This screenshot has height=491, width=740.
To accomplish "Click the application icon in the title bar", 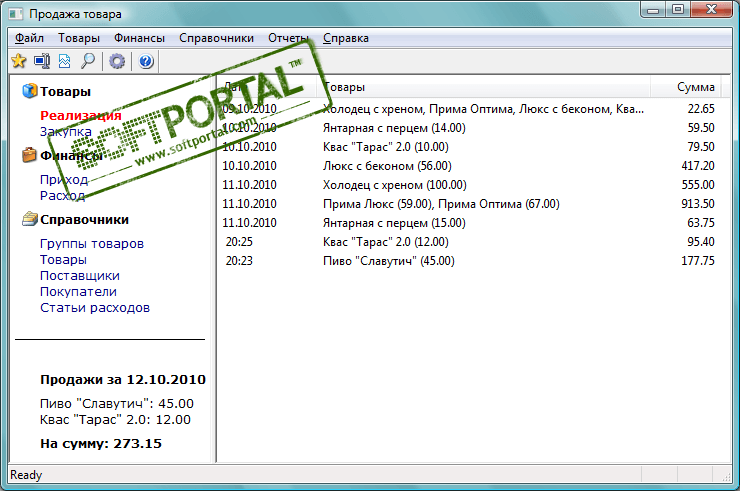I will (16, 14).
